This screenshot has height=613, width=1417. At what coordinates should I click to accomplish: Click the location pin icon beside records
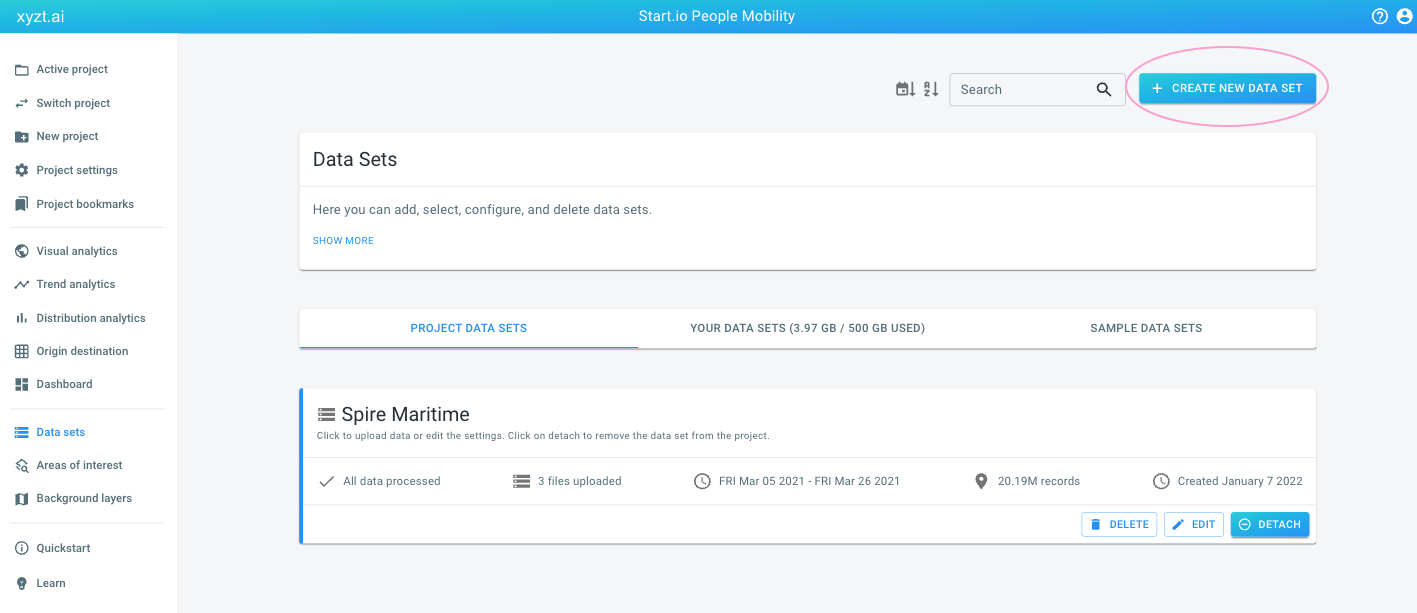tap(981, 481)
